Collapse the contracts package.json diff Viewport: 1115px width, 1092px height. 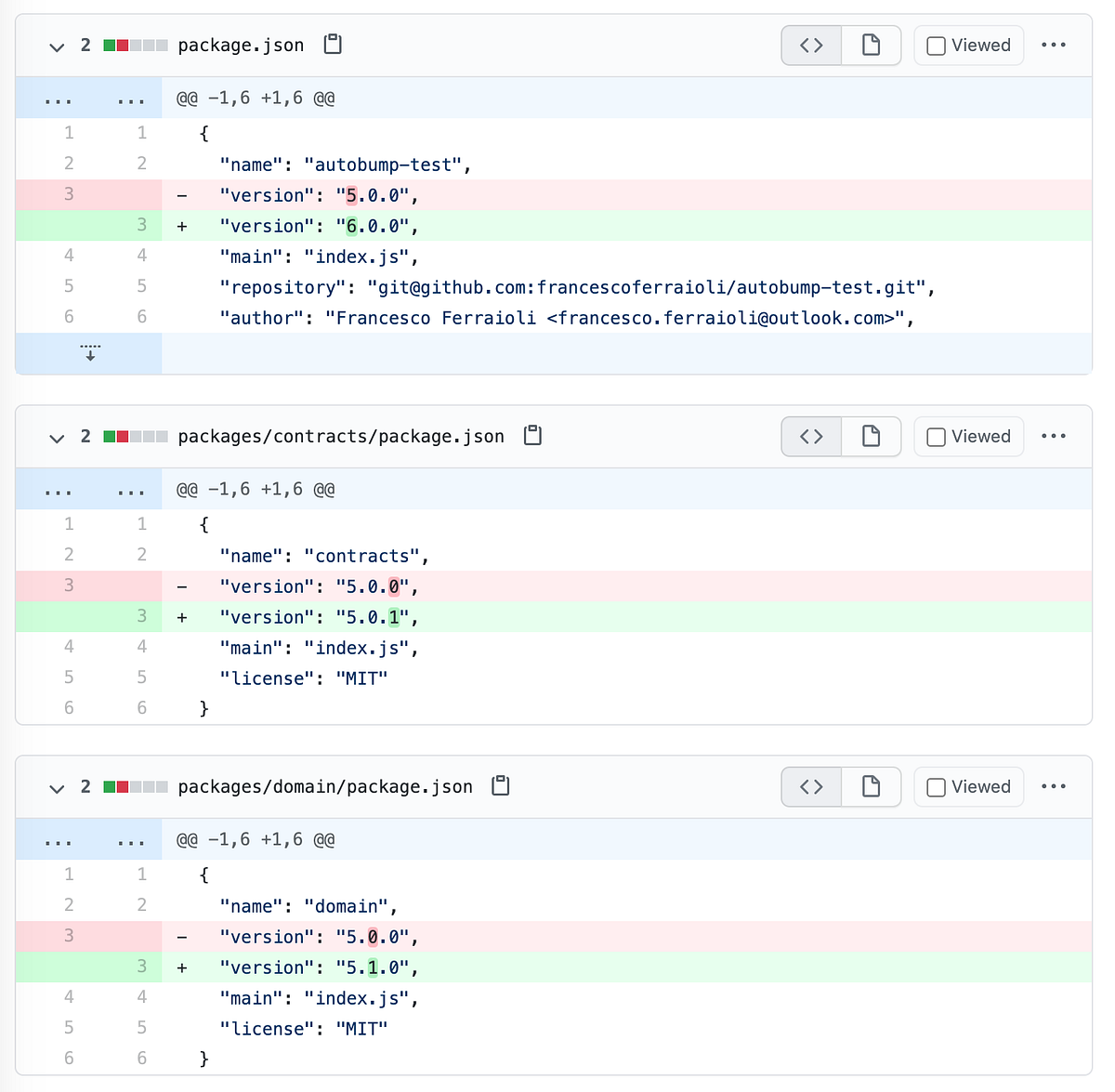[56, 438]
